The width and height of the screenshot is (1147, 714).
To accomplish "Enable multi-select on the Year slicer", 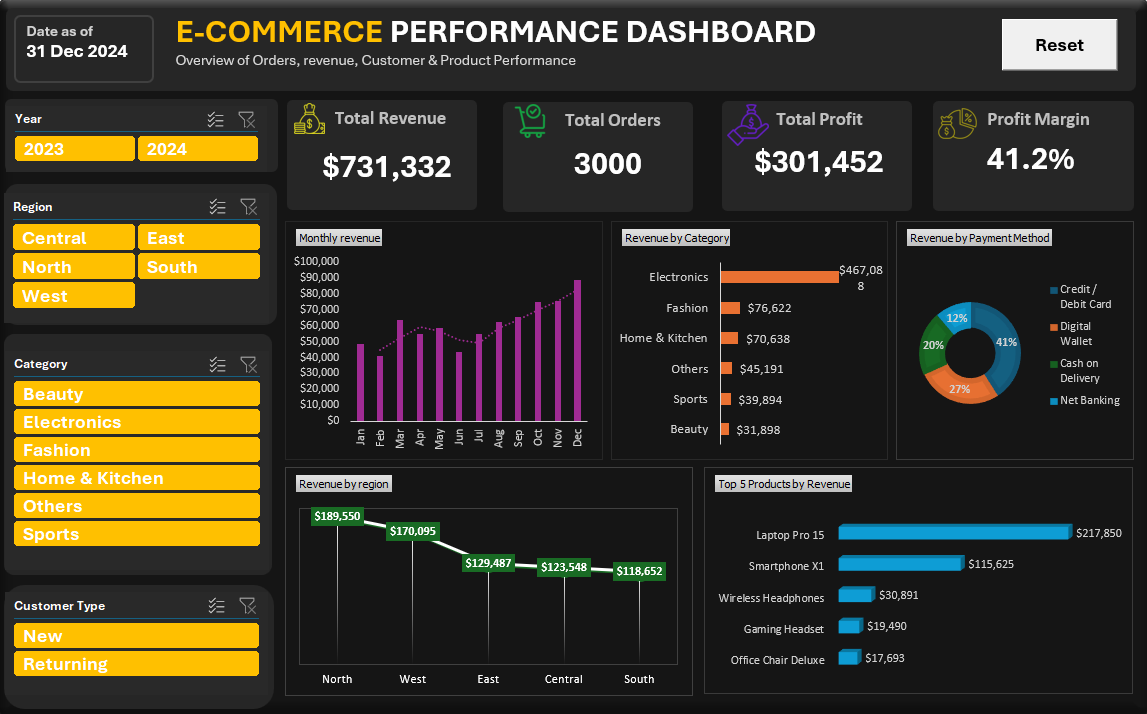I will (215, 119).
